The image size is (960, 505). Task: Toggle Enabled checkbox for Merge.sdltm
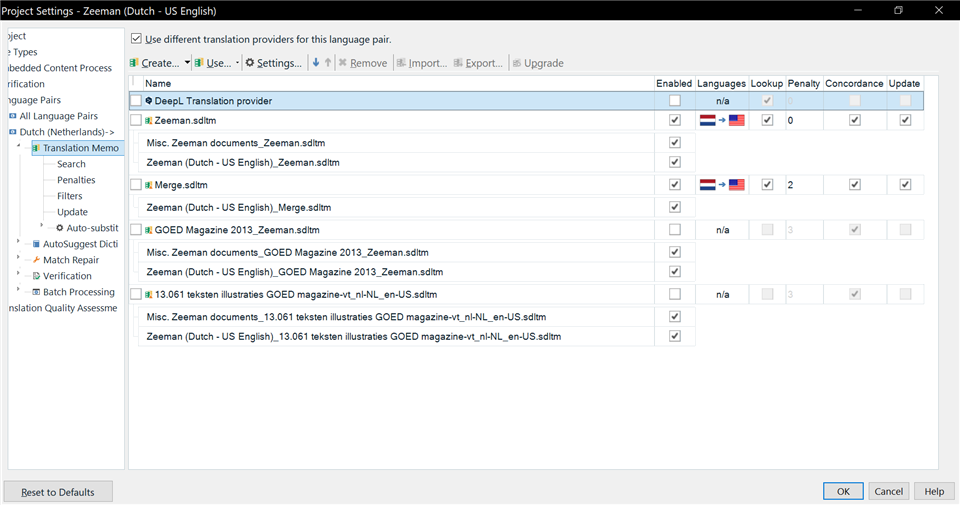675,184
